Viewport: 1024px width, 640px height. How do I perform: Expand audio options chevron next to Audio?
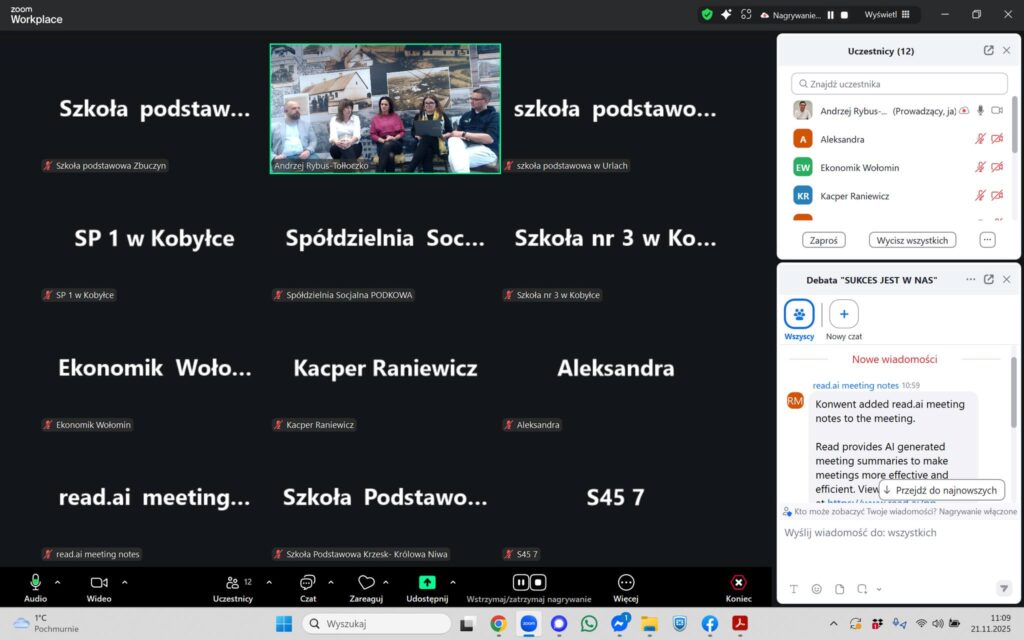click(x=57, y=582)
